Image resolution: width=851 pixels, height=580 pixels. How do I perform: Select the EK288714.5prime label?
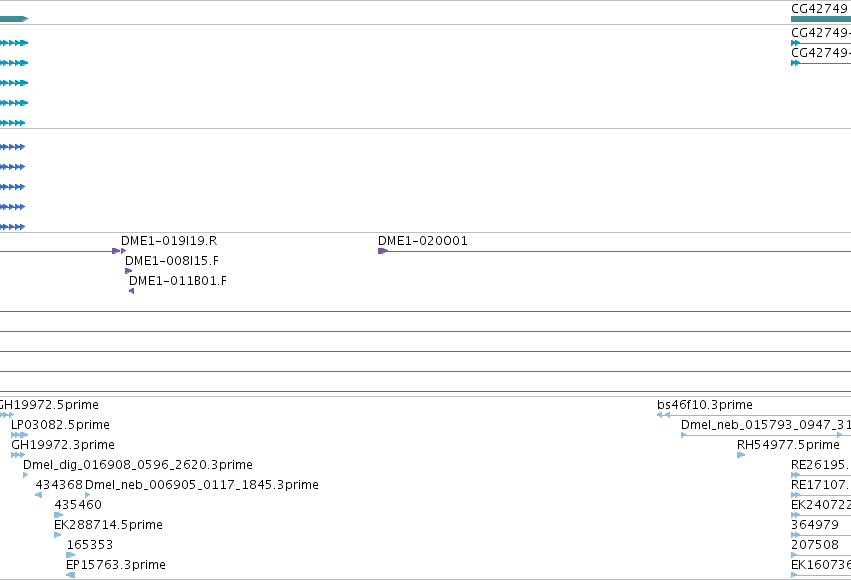click(x=109, y=525)
